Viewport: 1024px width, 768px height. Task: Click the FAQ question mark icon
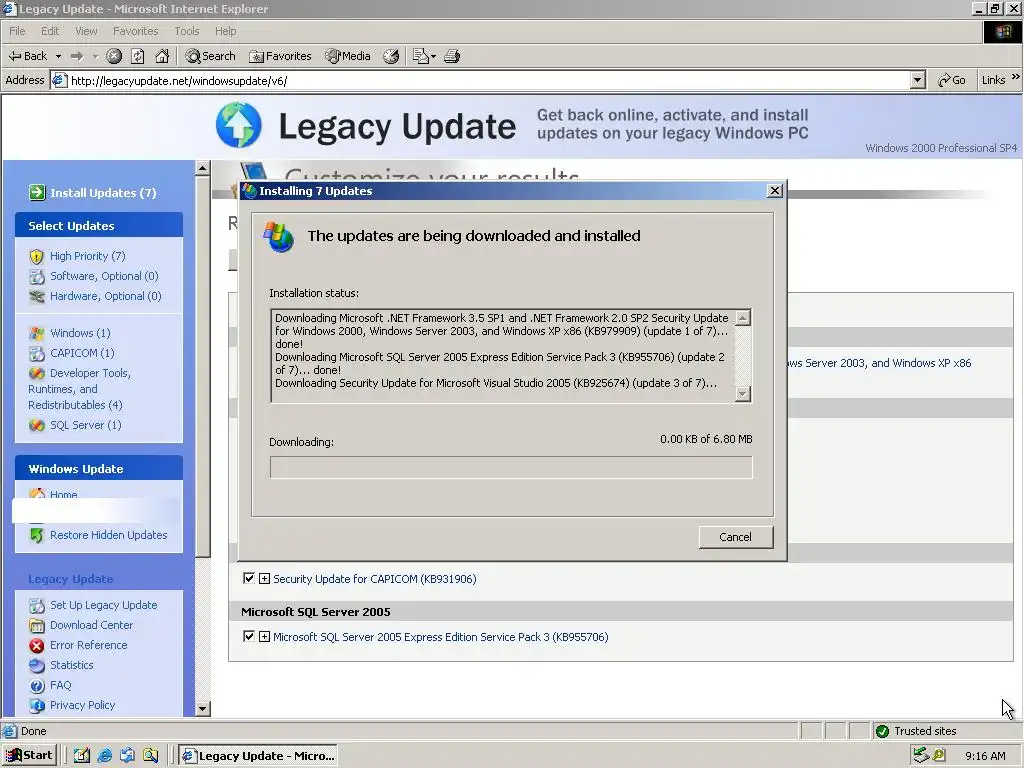tap(37, 686)
